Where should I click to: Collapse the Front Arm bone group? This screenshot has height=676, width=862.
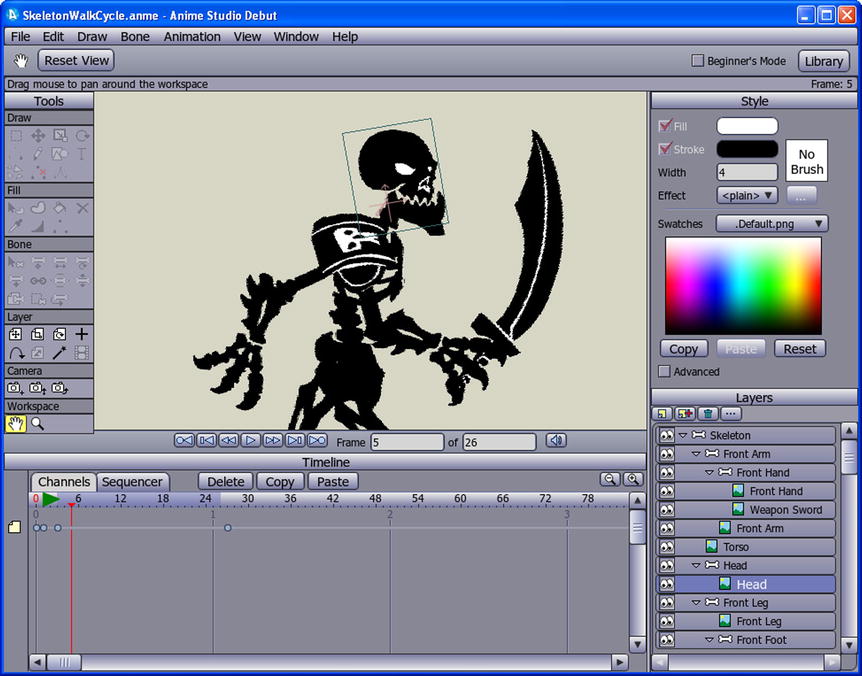[x=696, y=454]
